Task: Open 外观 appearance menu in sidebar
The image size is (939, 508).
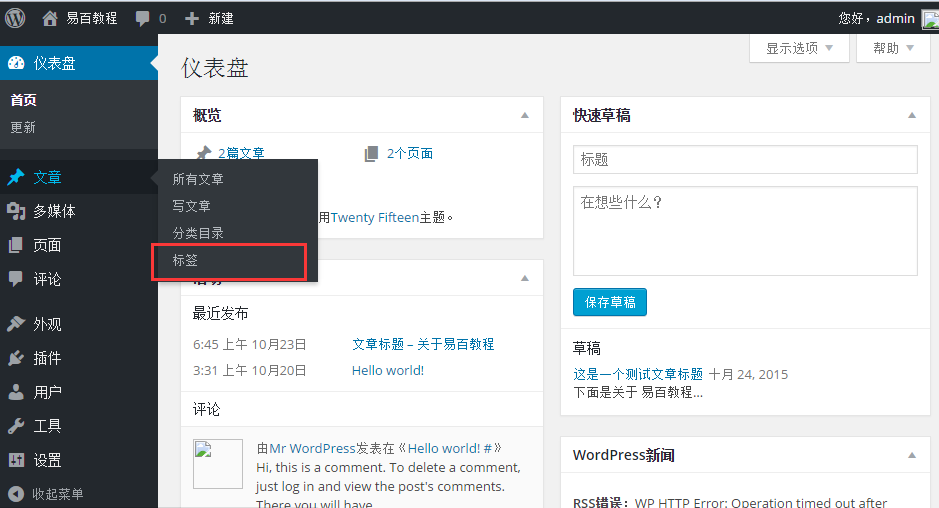Action: [x=47, y=324]
